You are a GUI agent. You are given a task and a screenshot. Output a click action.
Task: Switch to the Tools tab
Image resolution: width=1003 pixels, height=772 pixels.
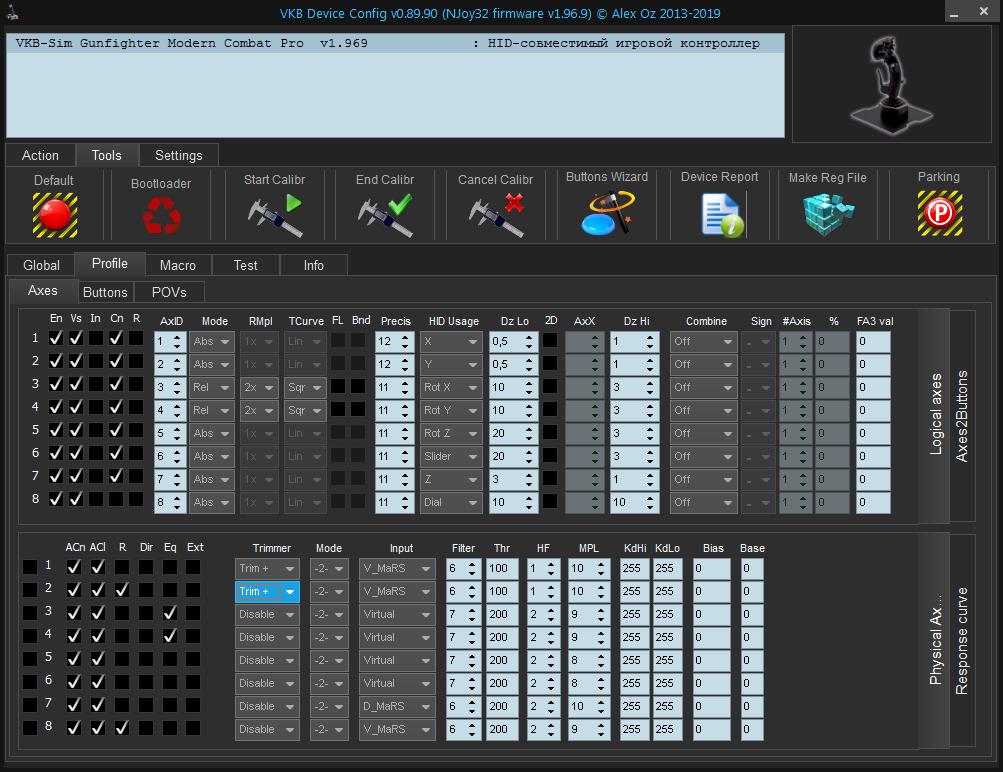click(x=106, y=155)
